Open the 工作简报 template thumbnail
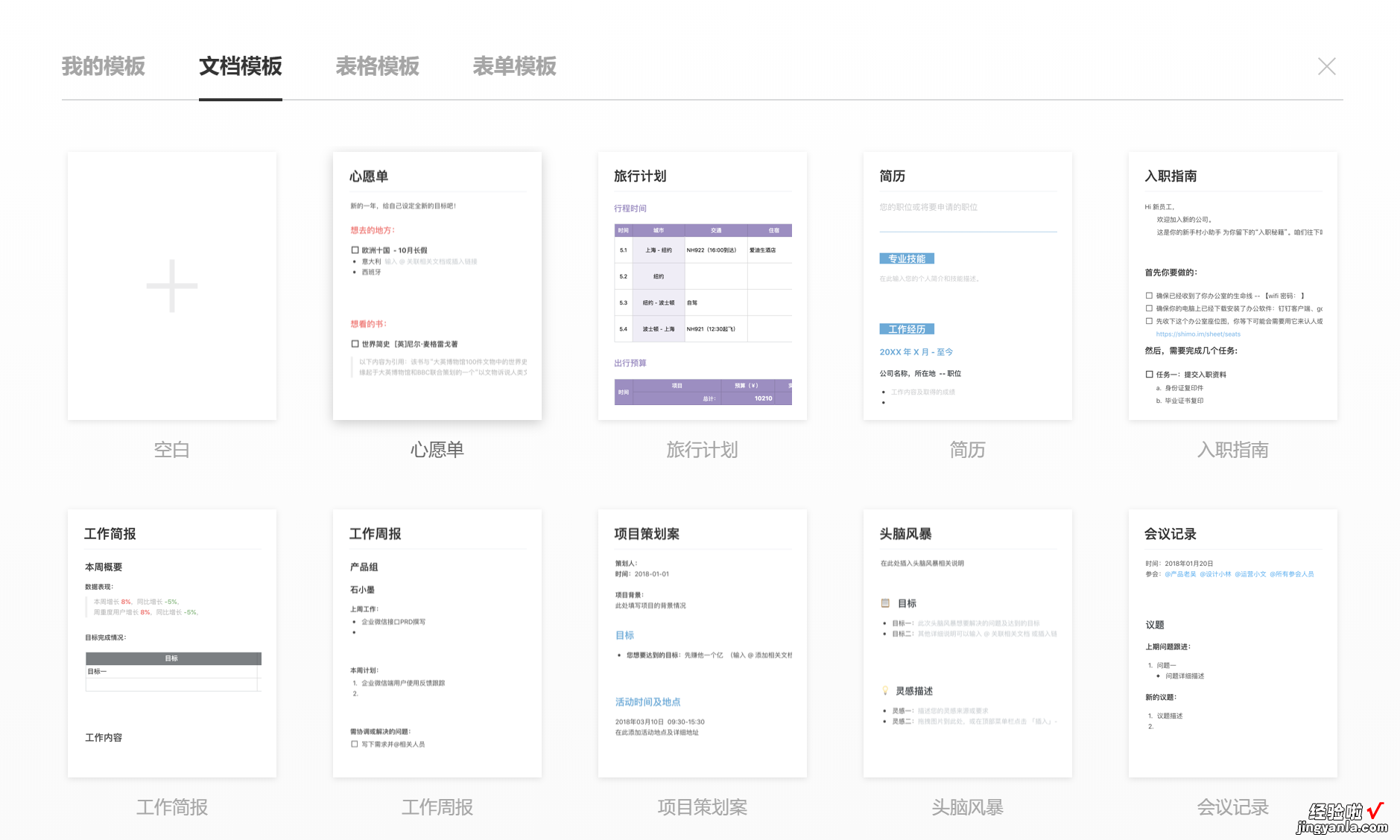The width and height of the screenshot is (1400, 840). tap(172, 643)
